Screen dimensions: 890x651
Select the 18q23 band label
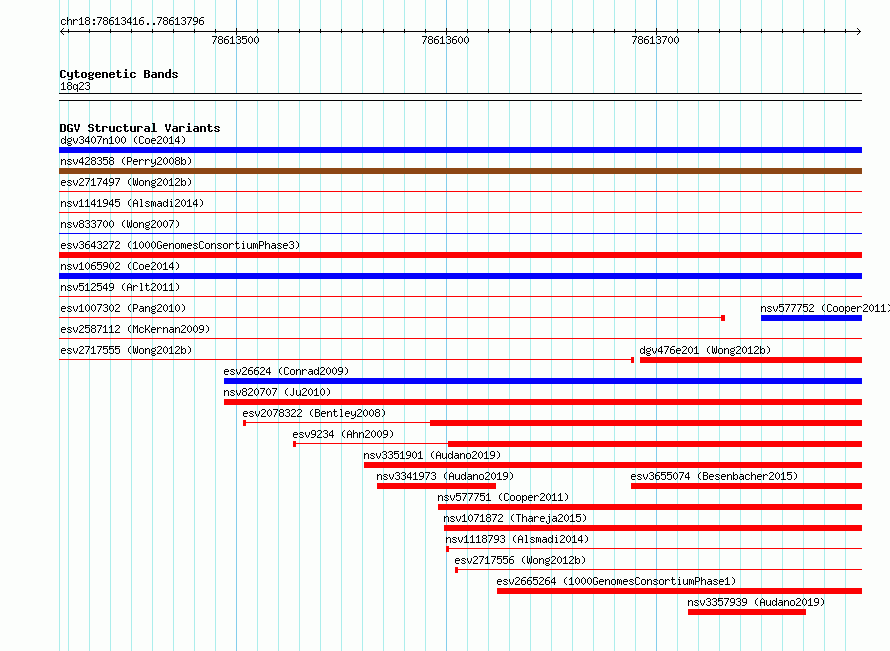click(x=75, y=86)
